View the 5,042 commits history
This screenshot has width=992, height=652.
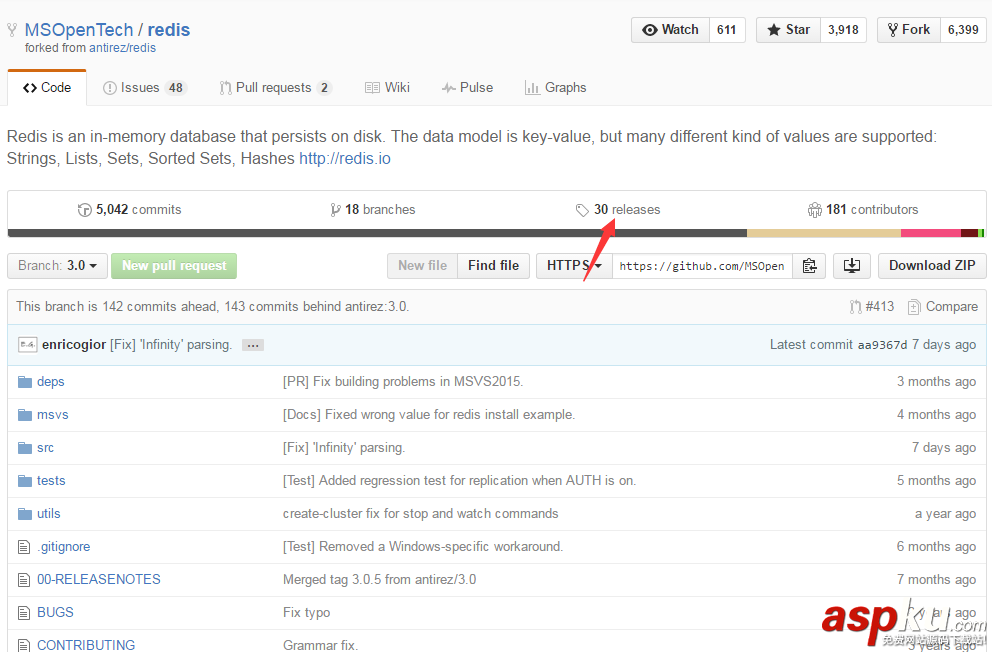point(130,209)
